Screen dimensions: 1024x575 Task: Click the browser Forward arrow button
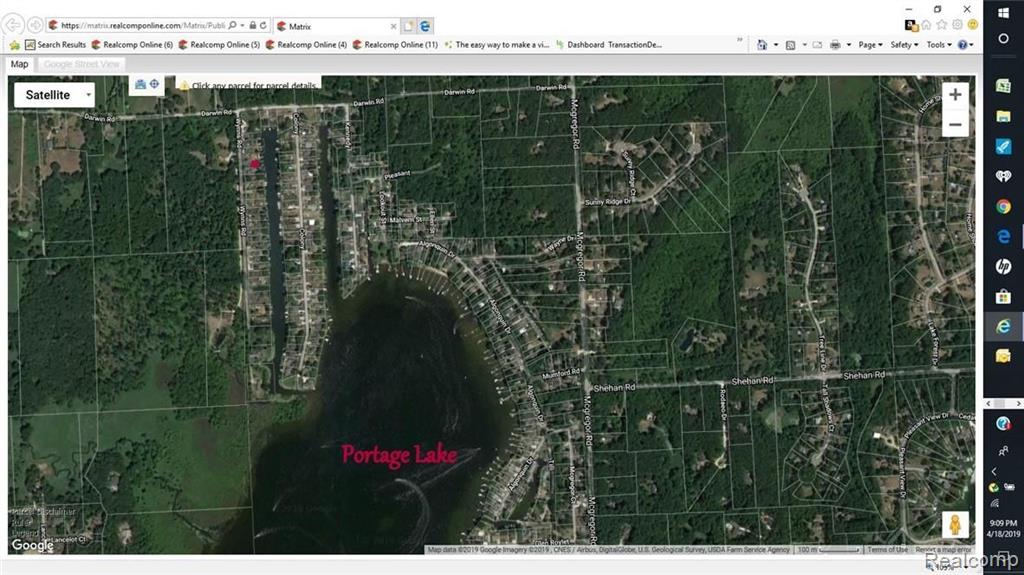(x=35, y=25)
